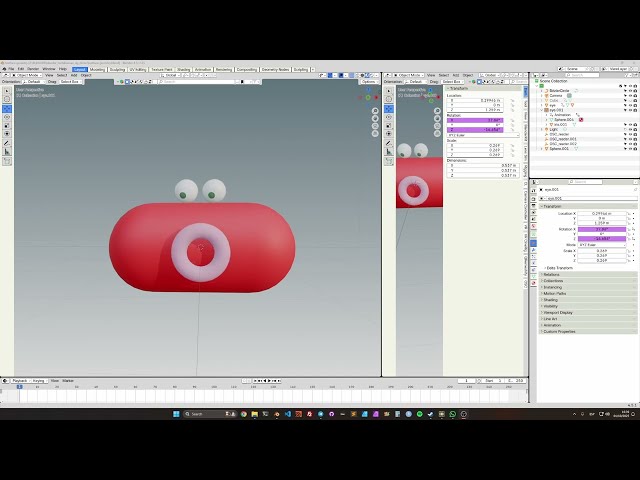
Task: Click Rotation X purple field in properties panel
Action: 602,229
